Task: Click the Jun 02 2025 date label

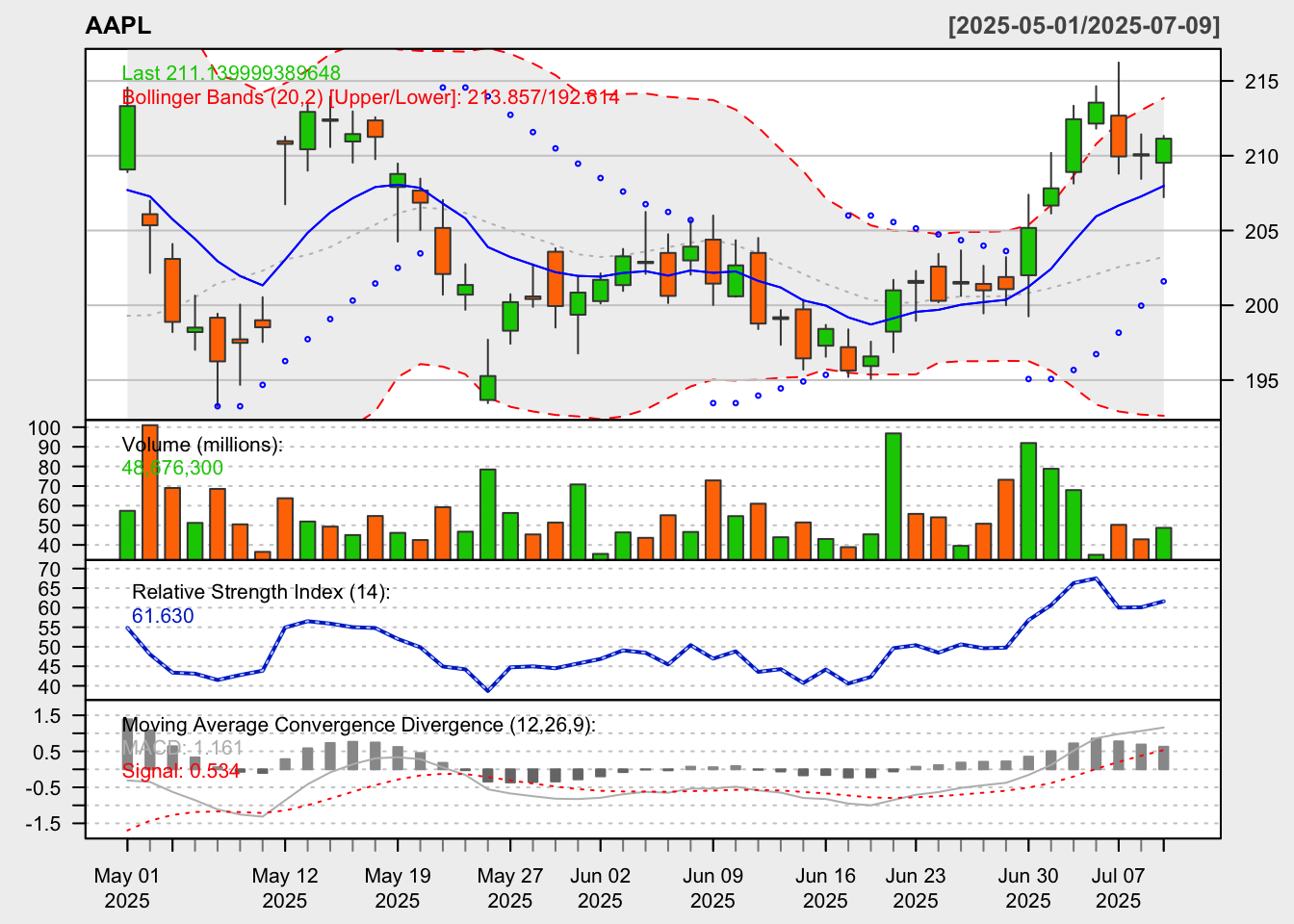Action: pos(600,888)
